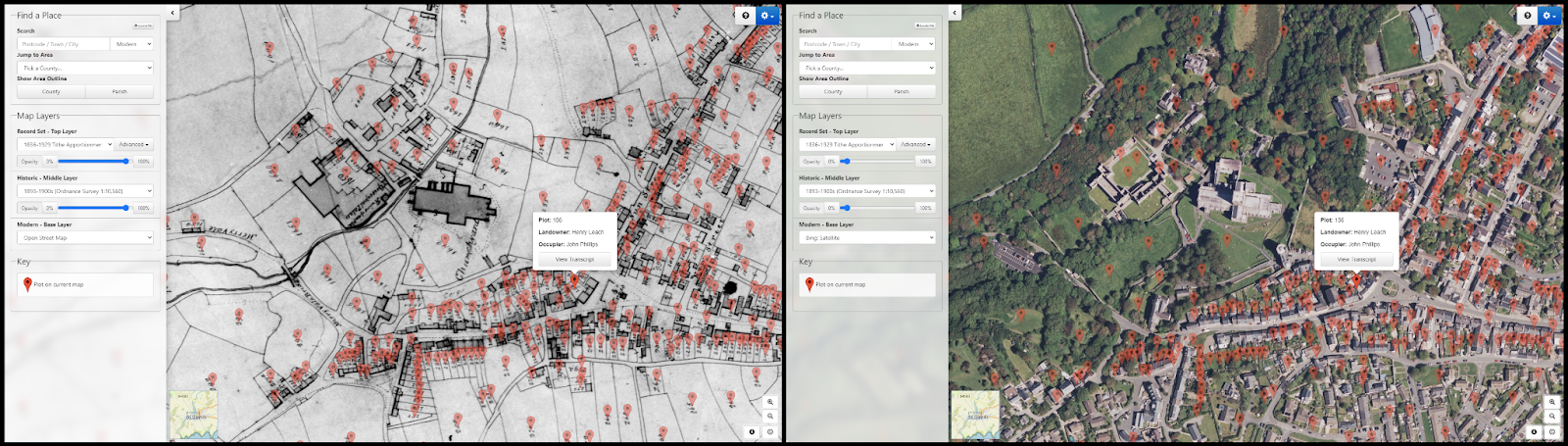Screen dimensions: 1568x446
Task: Click the Postcode/Town/City search field, tithe sidebar
Action: click(63, 44)
